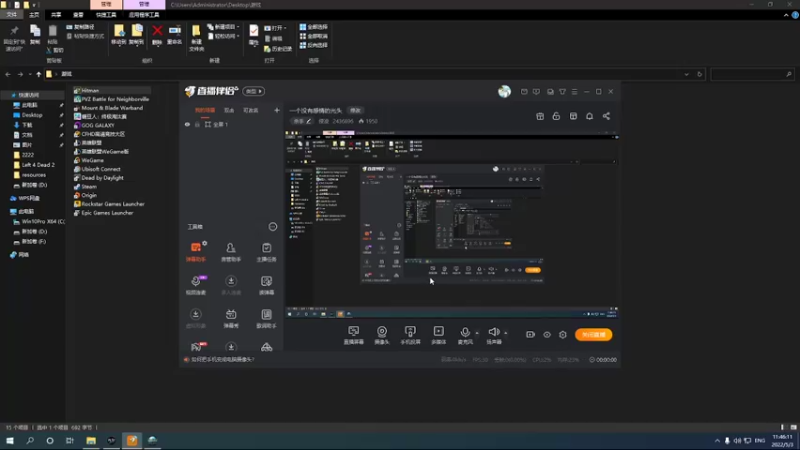
Task: Add the 直播屏幕 screen capture source
Action: pos(354,335)
